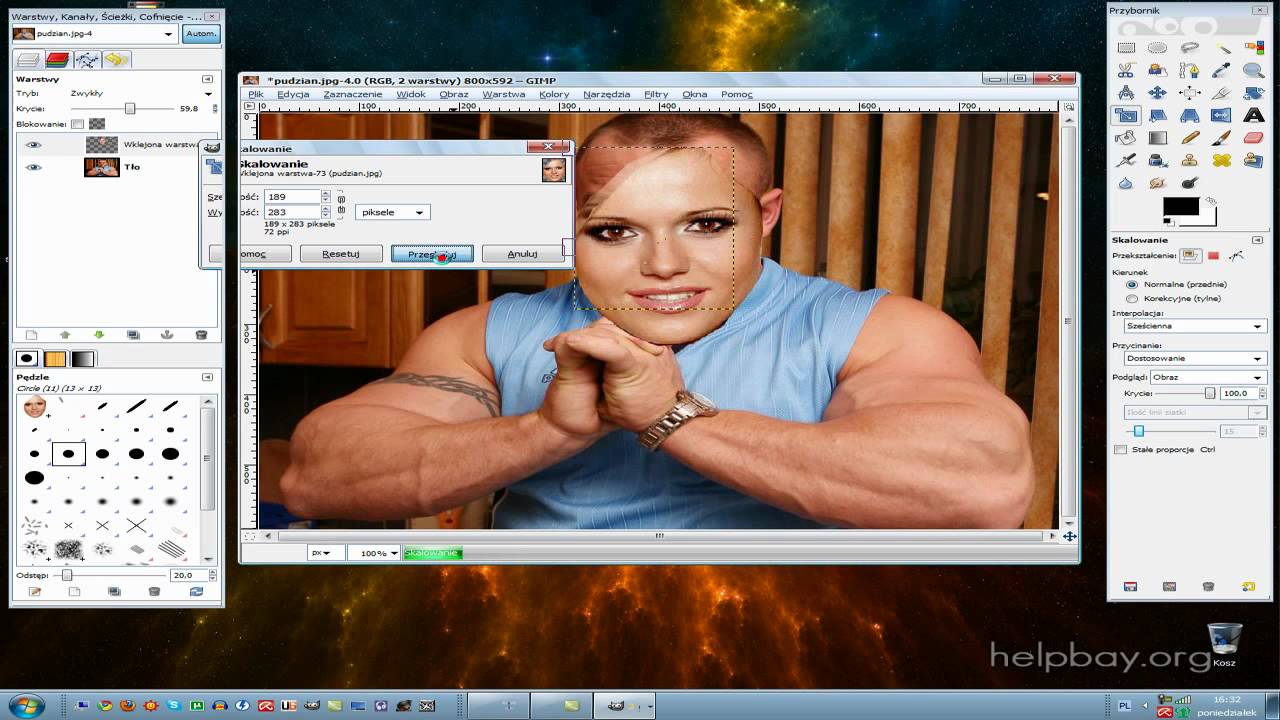Select the Crop knife tool

(x=1222, y=93)
